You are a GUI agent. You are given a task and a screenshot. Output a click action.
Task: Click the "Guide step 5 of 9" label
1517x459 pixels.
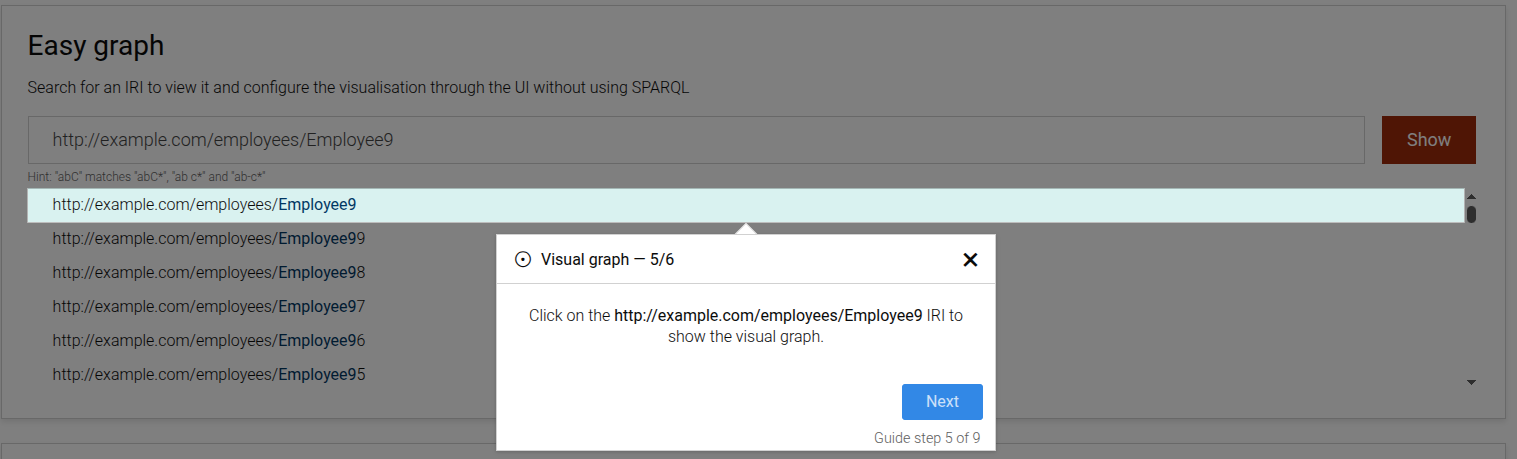[927, 437]
